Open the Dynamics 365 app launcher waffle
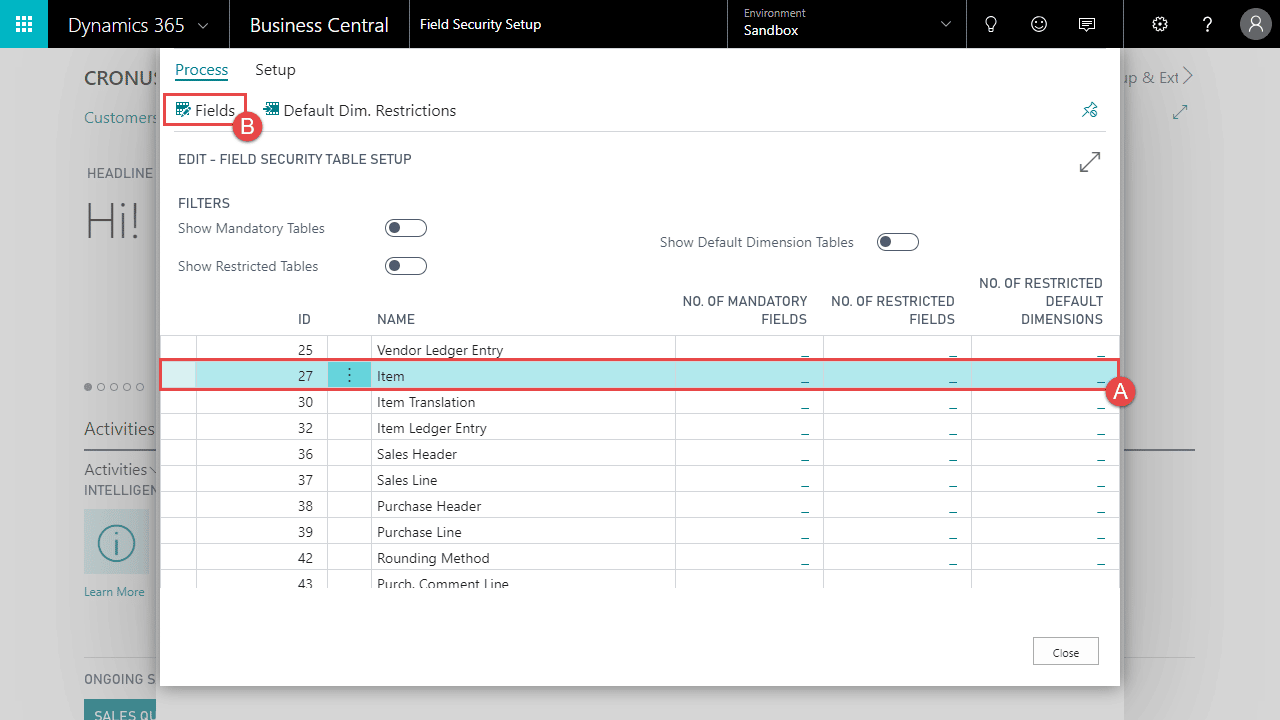1280x720 pixels. coord(24,24)
